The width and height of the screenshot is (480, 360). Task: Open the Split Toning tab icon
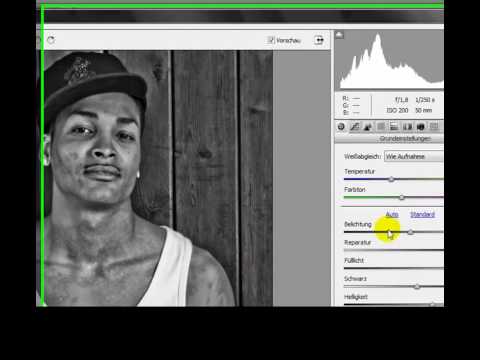click(x=394, y=127)
